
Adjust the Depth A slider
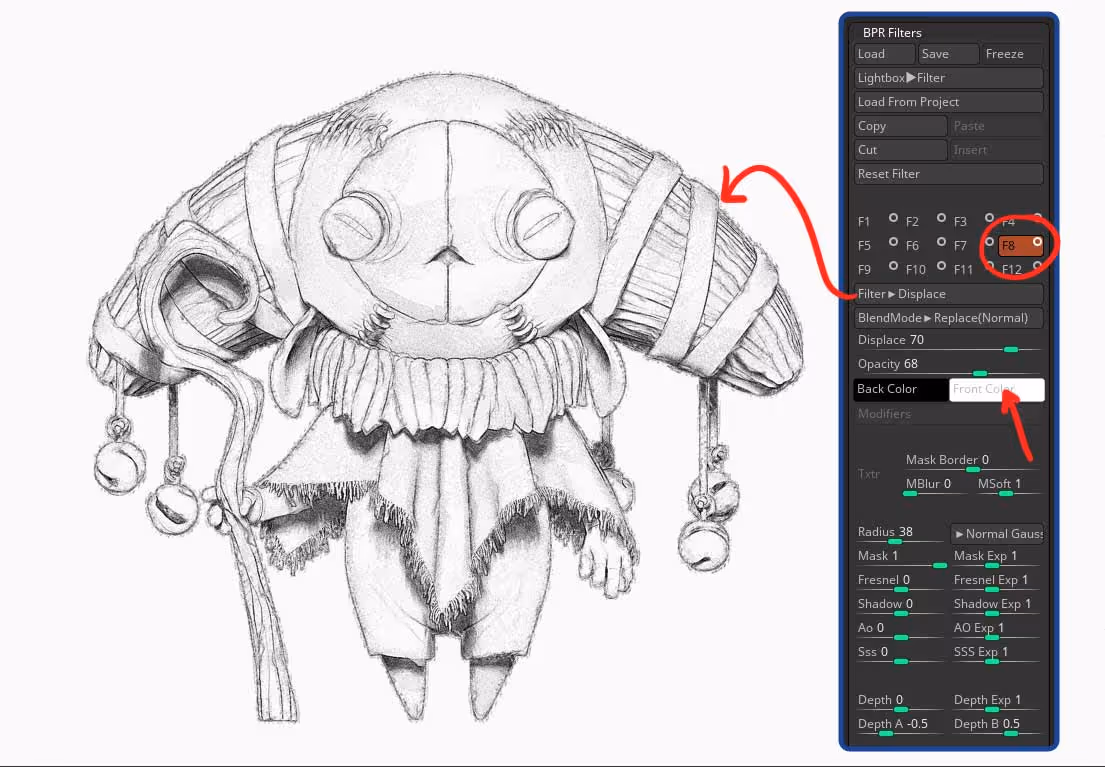click(900, 725)
